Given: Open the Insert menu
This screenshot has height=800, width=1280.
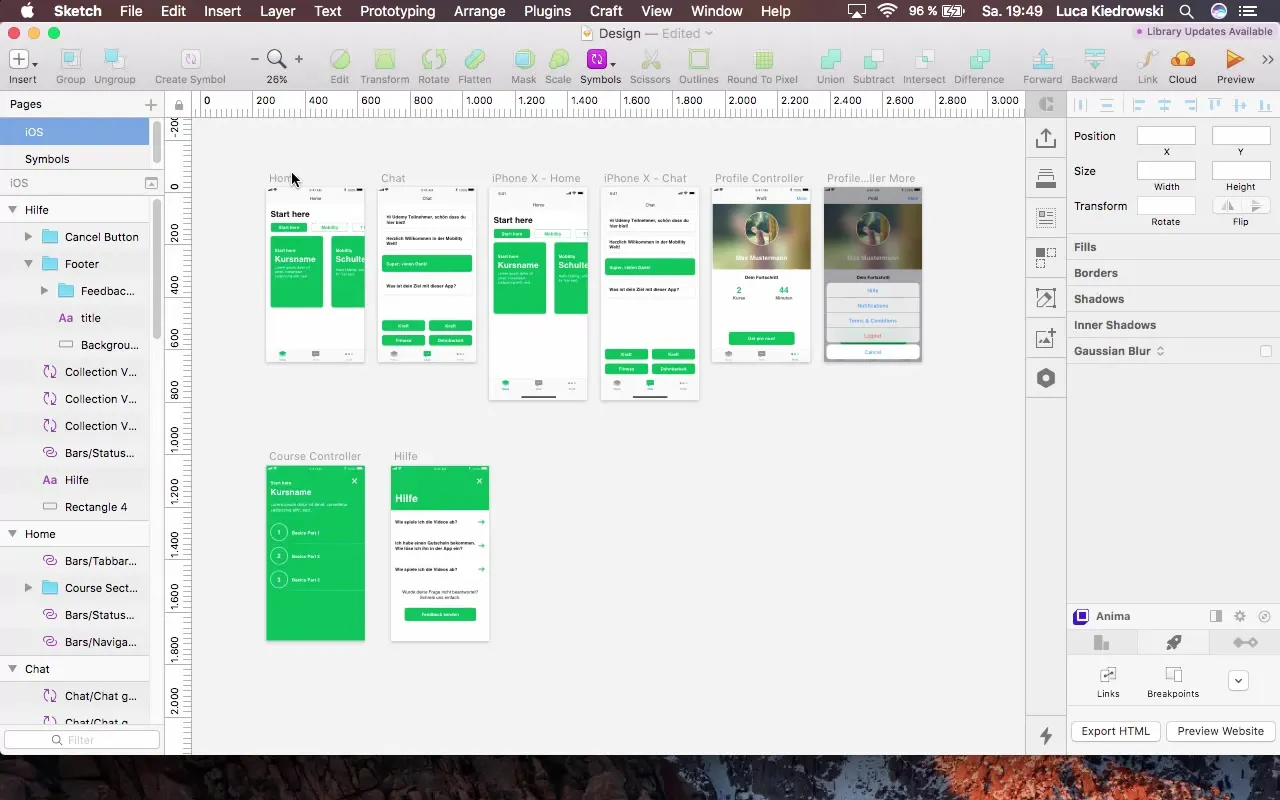Looking at the screenshot, I should [x=222, y=11].
